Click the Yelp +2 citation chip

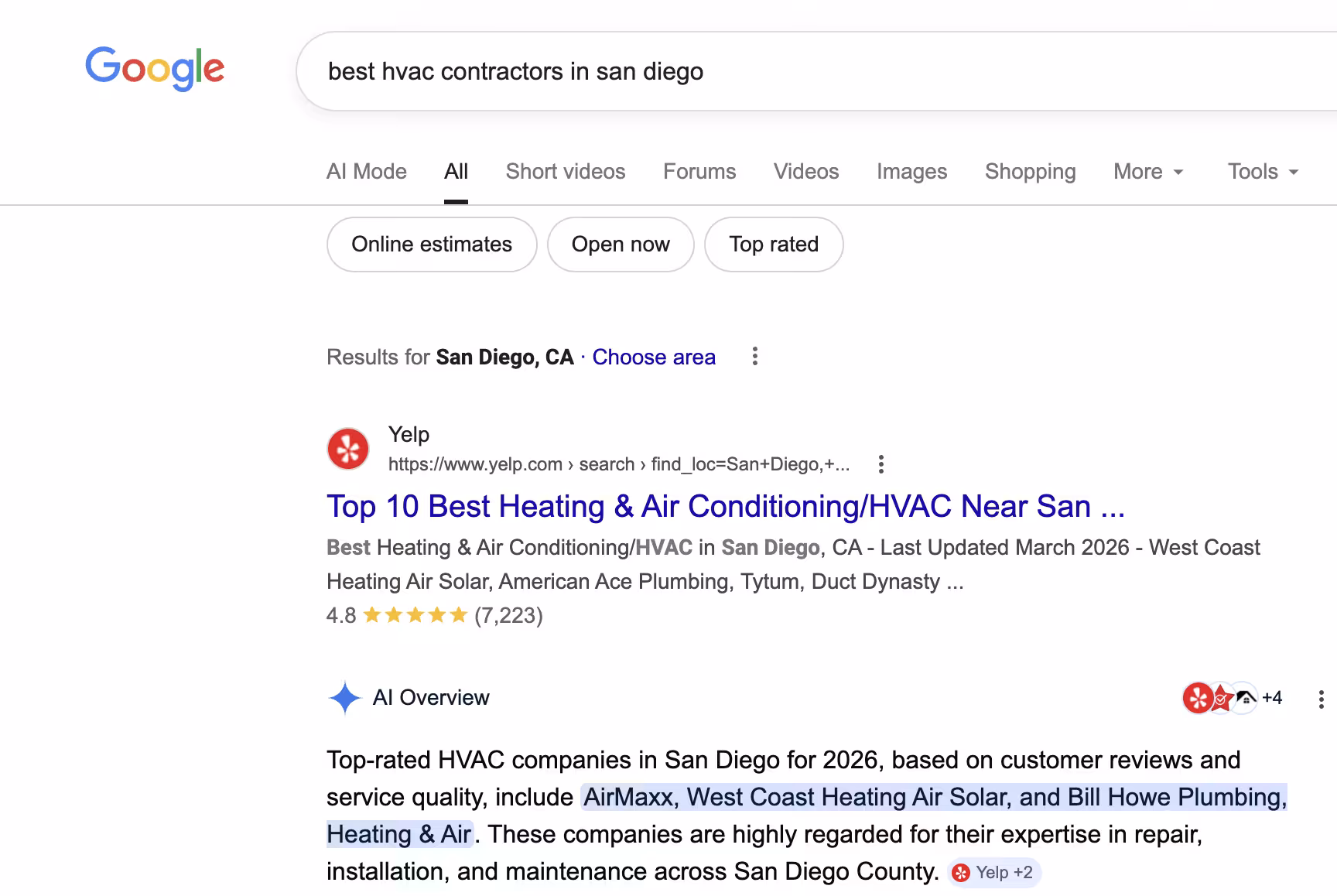(994, 873)
